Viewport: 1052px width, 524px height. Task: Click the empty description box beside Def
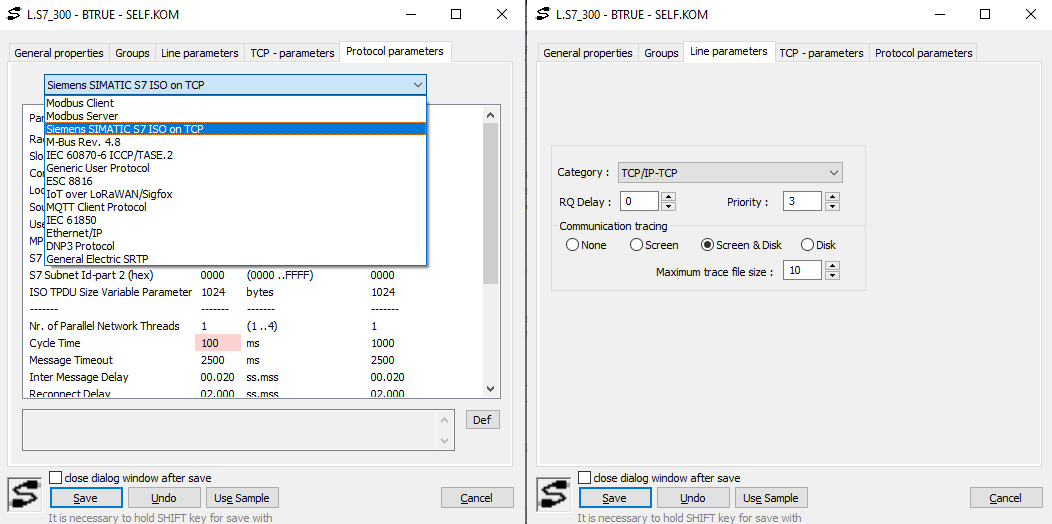(x=238, y=429)
